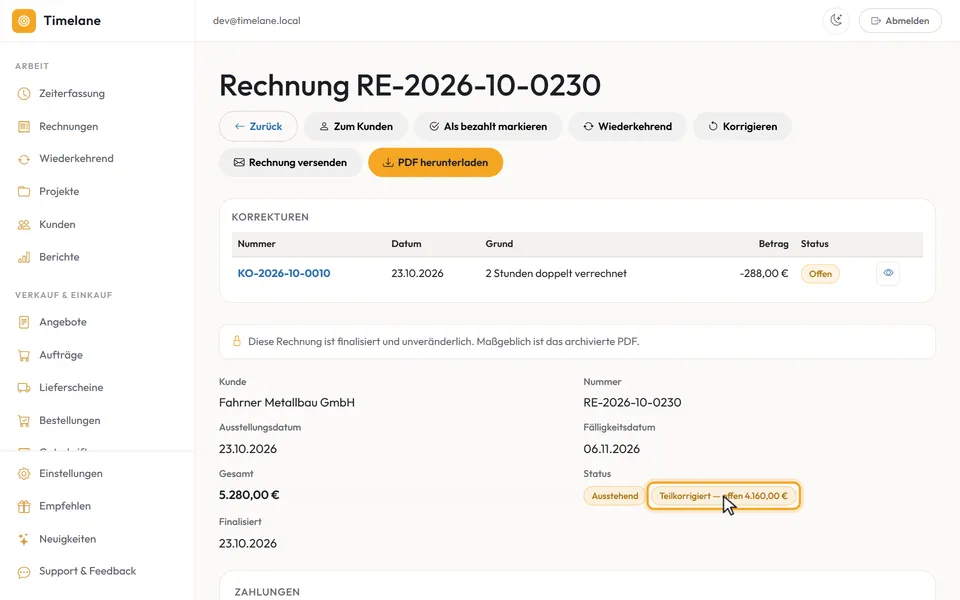Open Kunden in sidebar
The width and height of the screenshot is (960, 600).
point(57,225)
